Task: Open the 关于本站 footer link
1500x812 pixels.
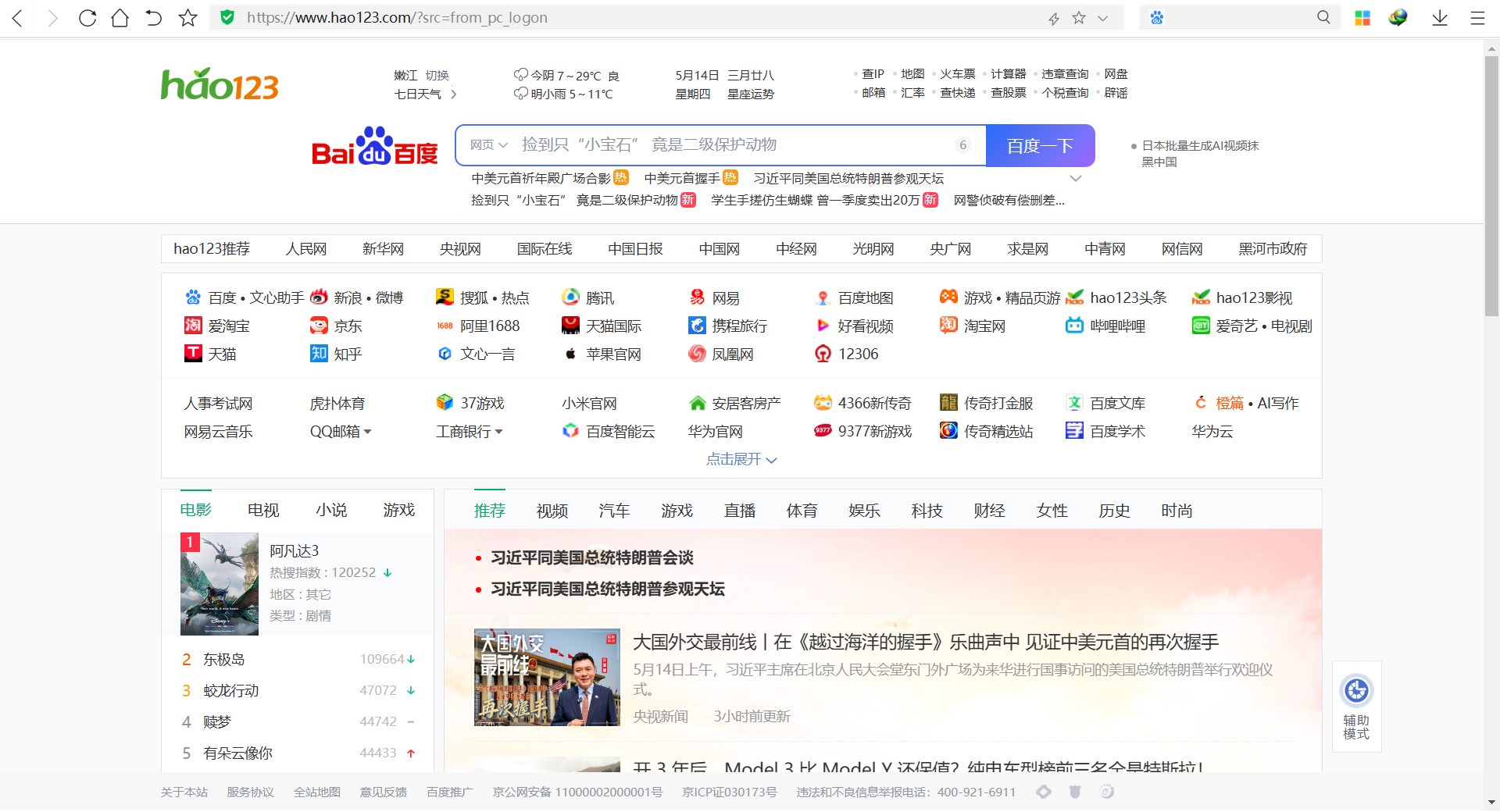Action: 184,792
